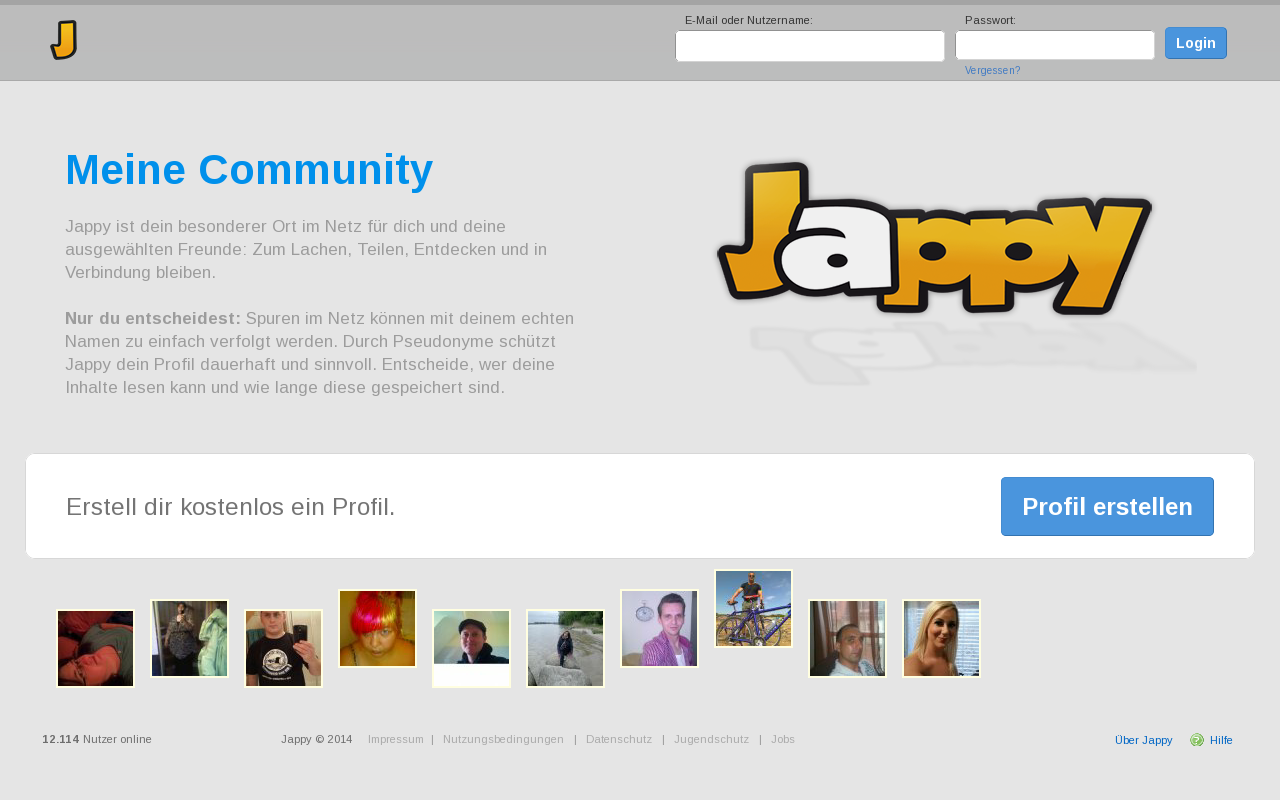The width and height of the screenshot is (1280, 800).
Task: Click the Jappy © 2014 copyright text
Action: point(317,739)
